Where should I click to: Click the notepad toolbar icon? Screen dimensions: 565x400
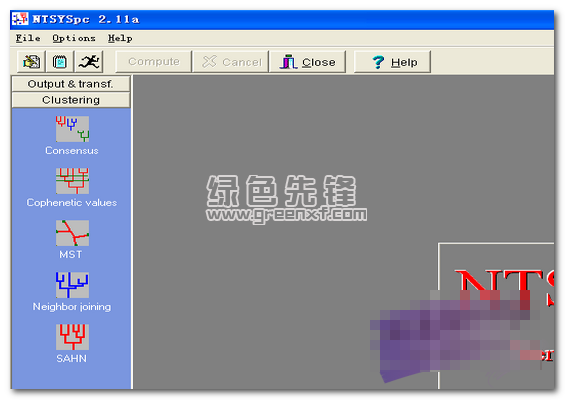click(60, 62)
